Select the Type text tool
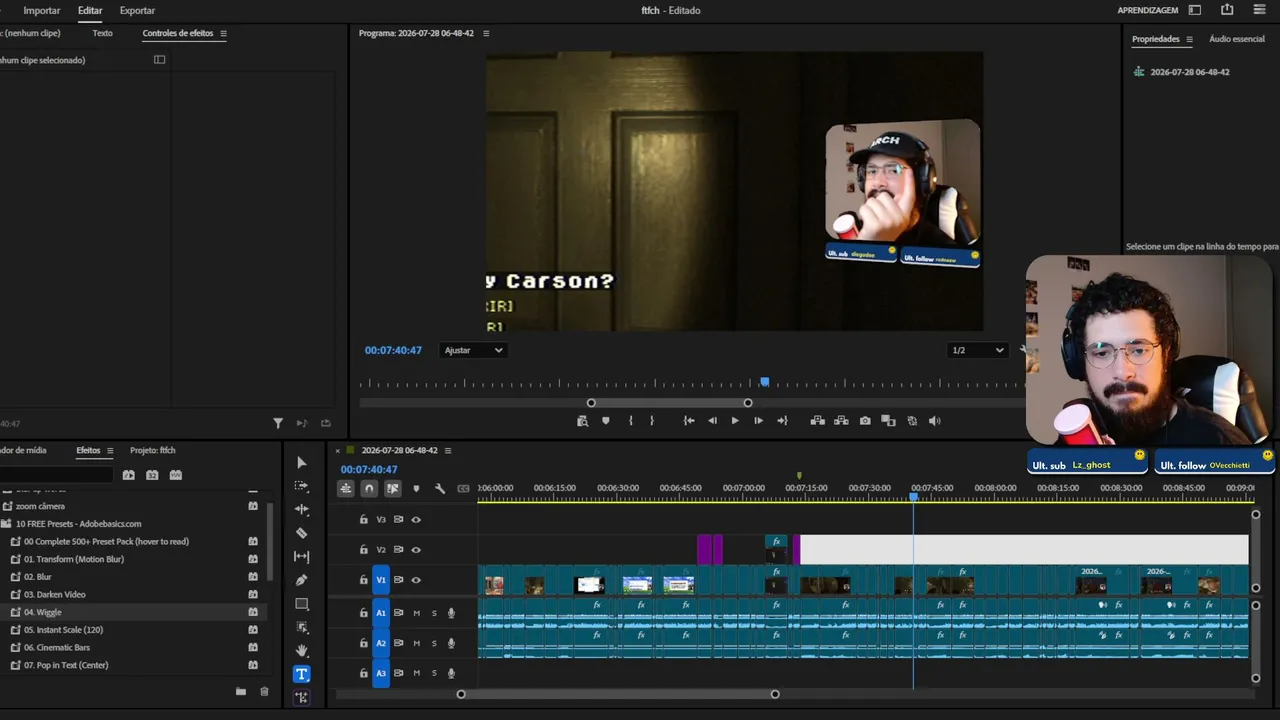Image resolution: width=1280 pixels, height=720 pixels. coord(301,674)
